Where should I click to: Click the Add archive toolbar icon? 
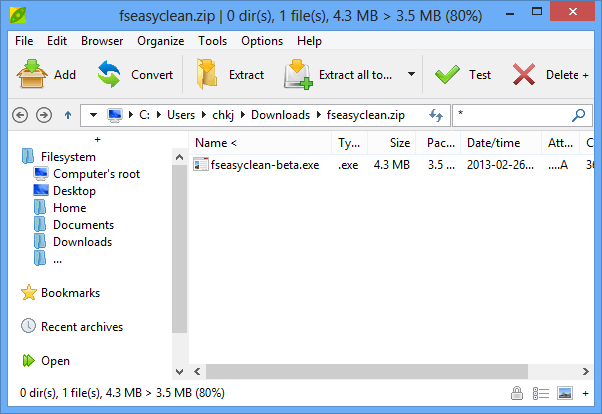pyautogui.click(x=33, y=74)
